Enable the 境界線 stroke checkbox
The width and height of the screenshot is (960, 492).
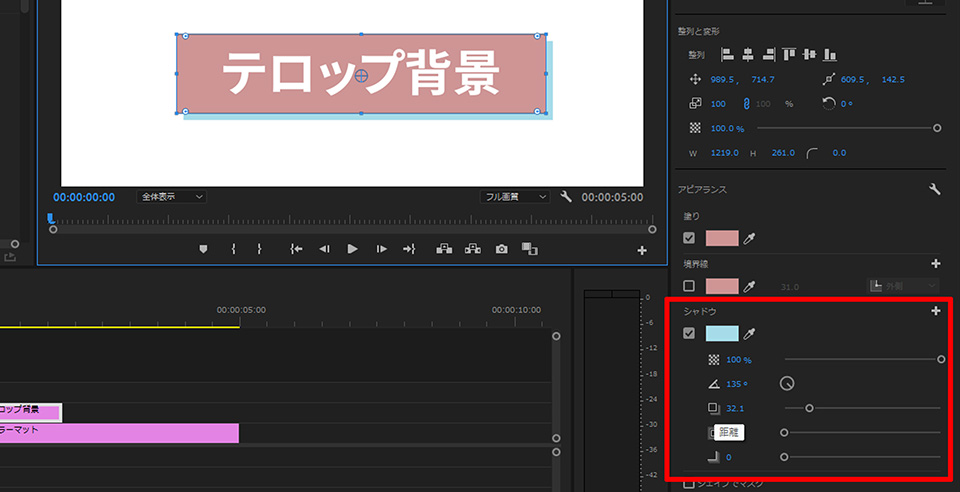(689, 286)
